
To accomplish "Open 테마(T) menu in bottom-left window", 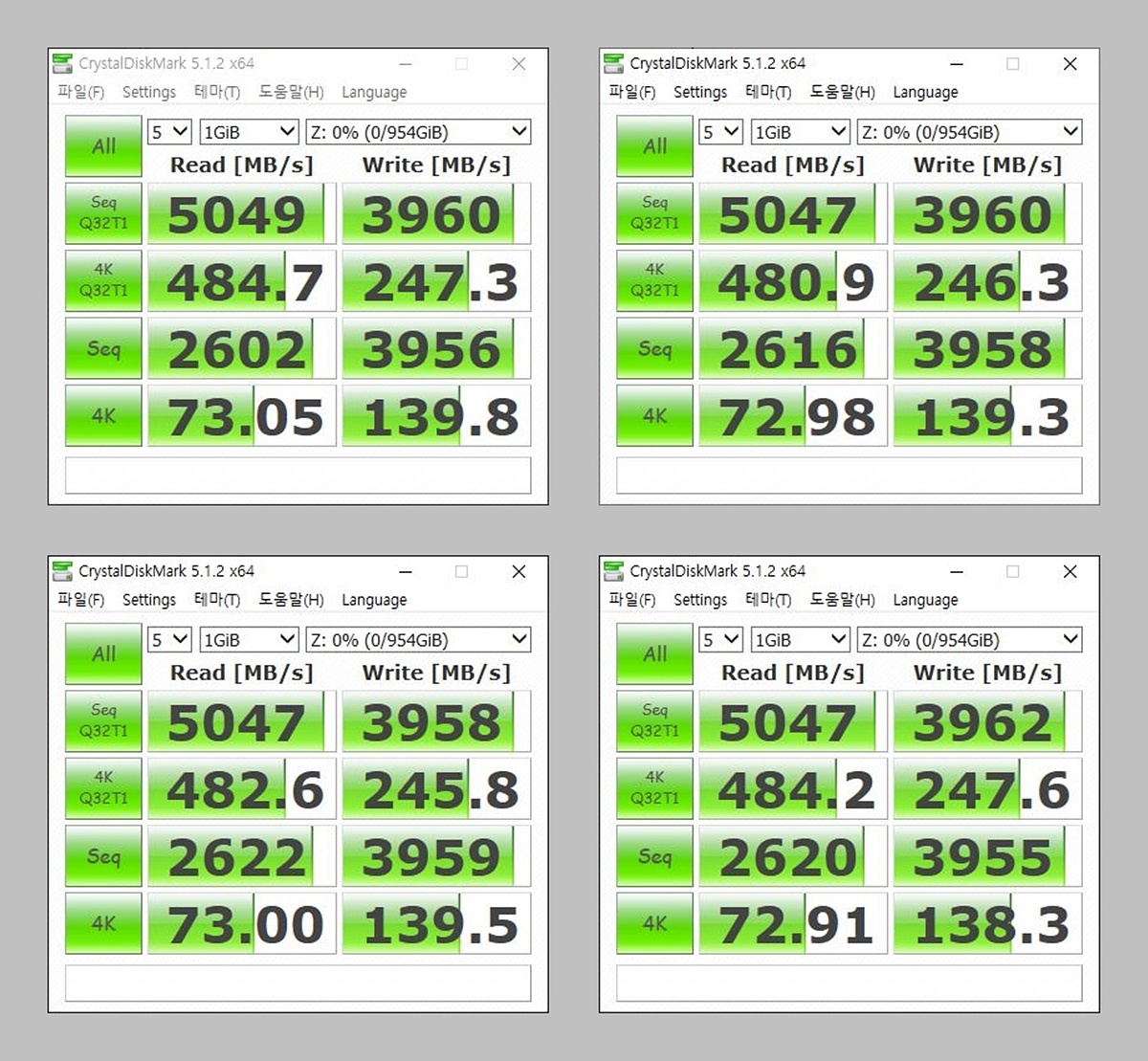I will pos(217,600).
